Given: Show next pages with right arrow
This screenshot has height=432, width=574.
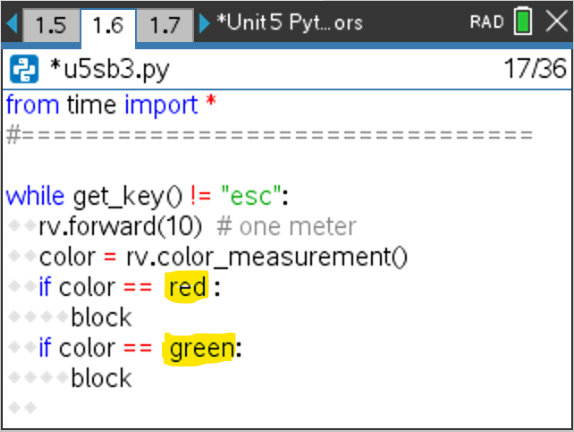Looking at the screenshot, I should (204, 23).
